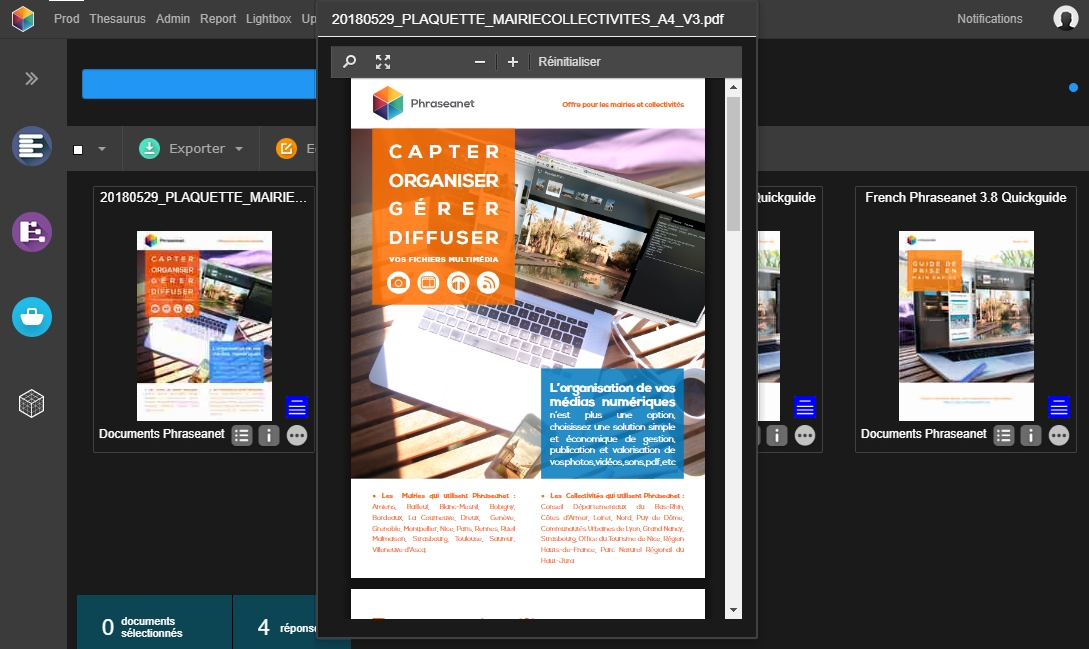Image resolution: width=1089 pixels, height=649 pixels.
Task: Open the basket panel from left sidebar
Action: (x=32, y=317)
